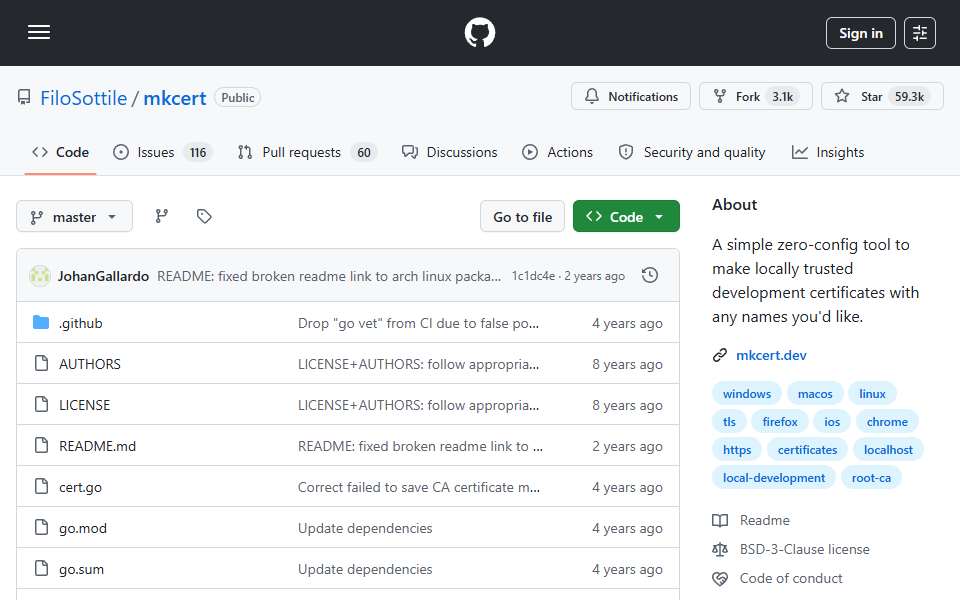Viewport: 960px width, 600px height.
Task: Select the chrome topic tag
Action: pyautogui.click(x=887, y=422)
